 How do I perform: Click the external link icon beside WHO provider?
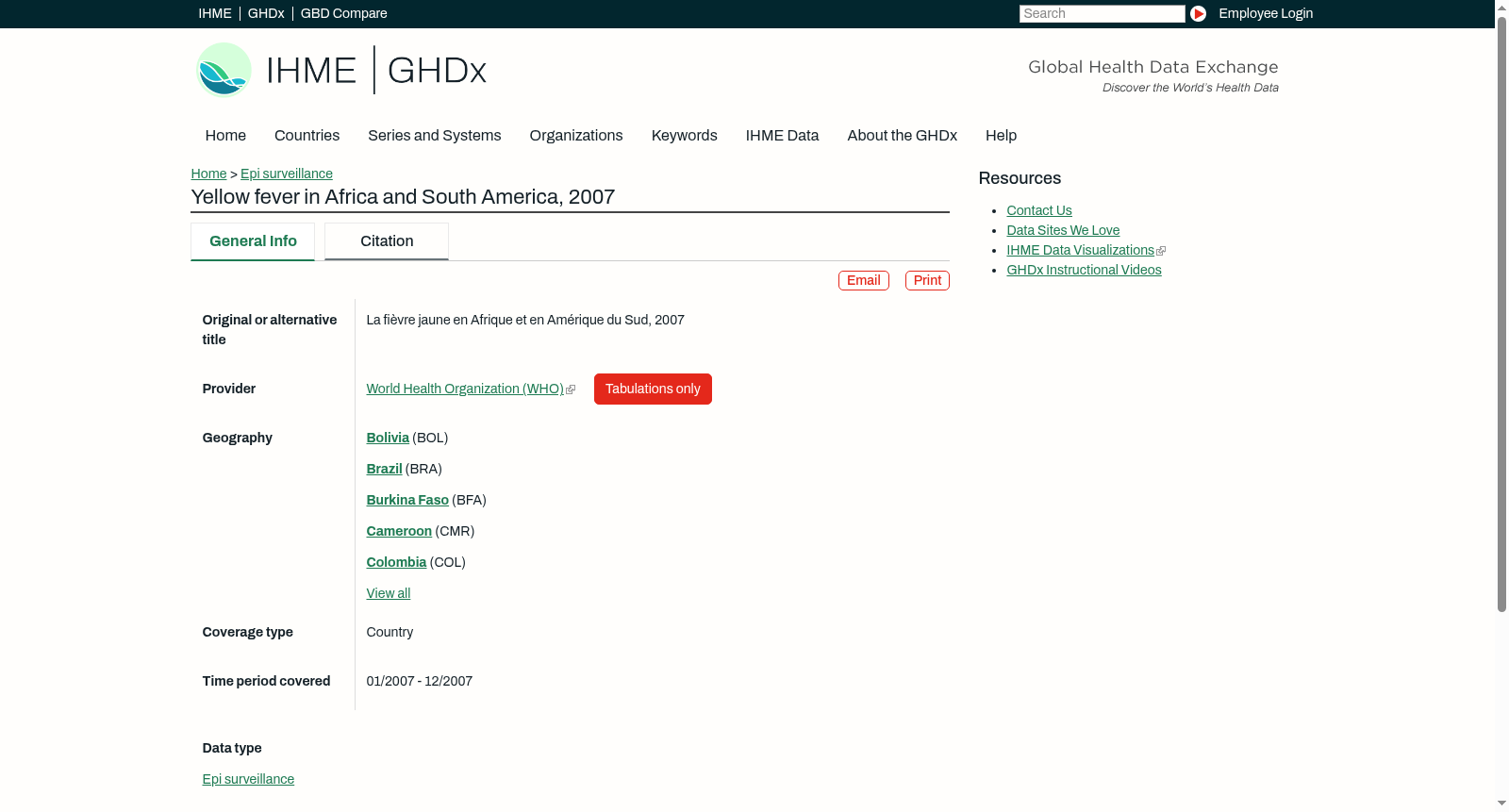tap(571, 389)
